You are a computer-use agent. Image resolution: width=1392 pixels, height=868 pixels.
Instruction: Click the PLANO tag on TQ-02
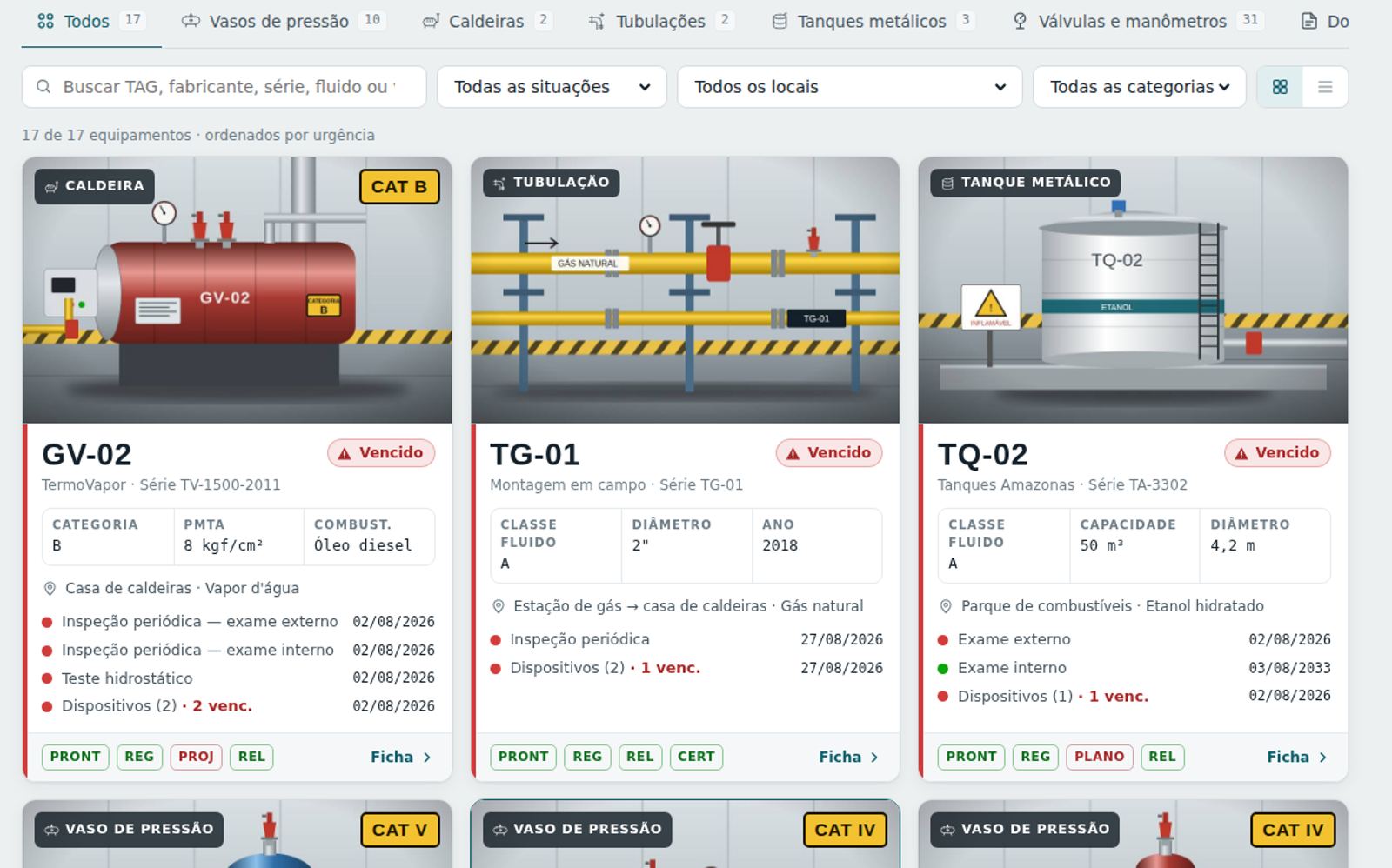point(1100,758)
